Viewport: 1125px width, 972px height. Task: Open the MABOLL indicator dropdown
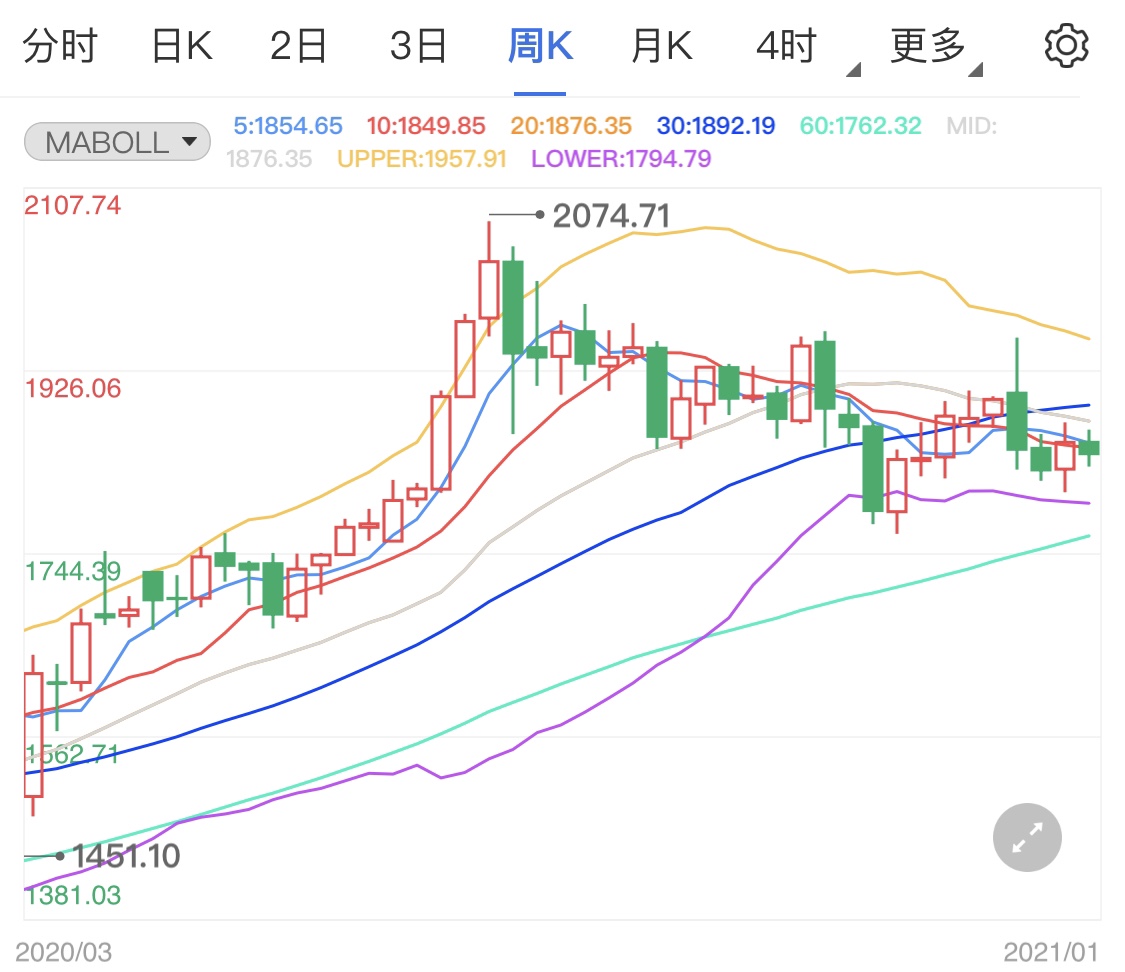point(116,141)
